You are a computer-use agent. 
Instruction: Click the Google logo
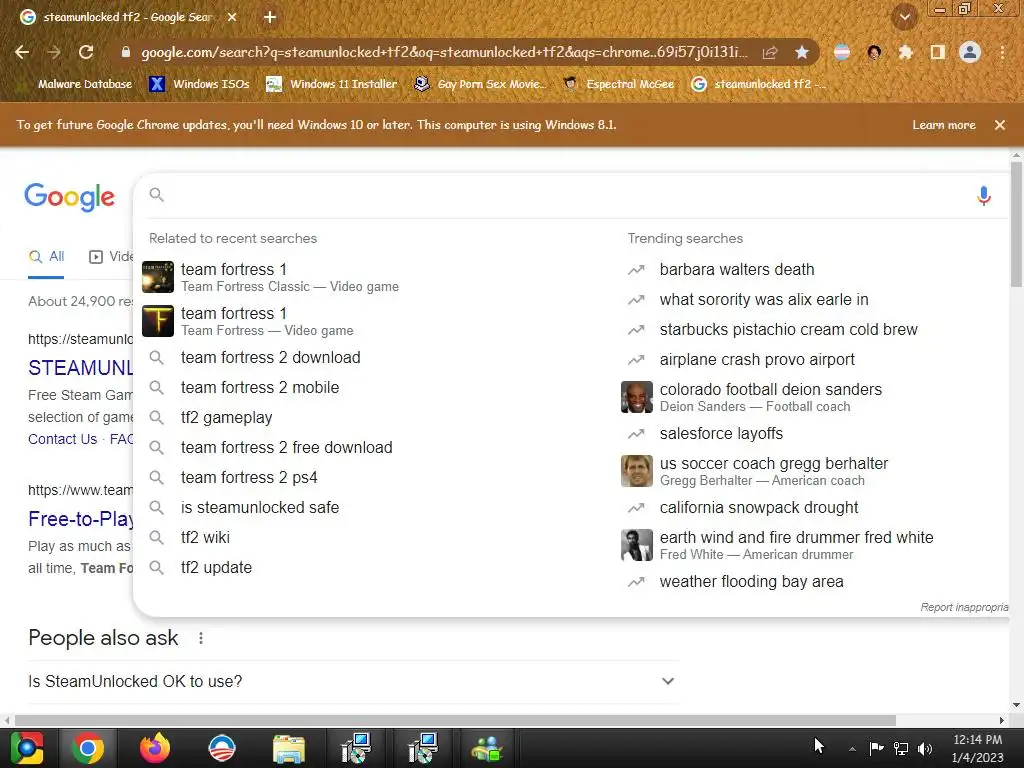(x=70, y=197)
